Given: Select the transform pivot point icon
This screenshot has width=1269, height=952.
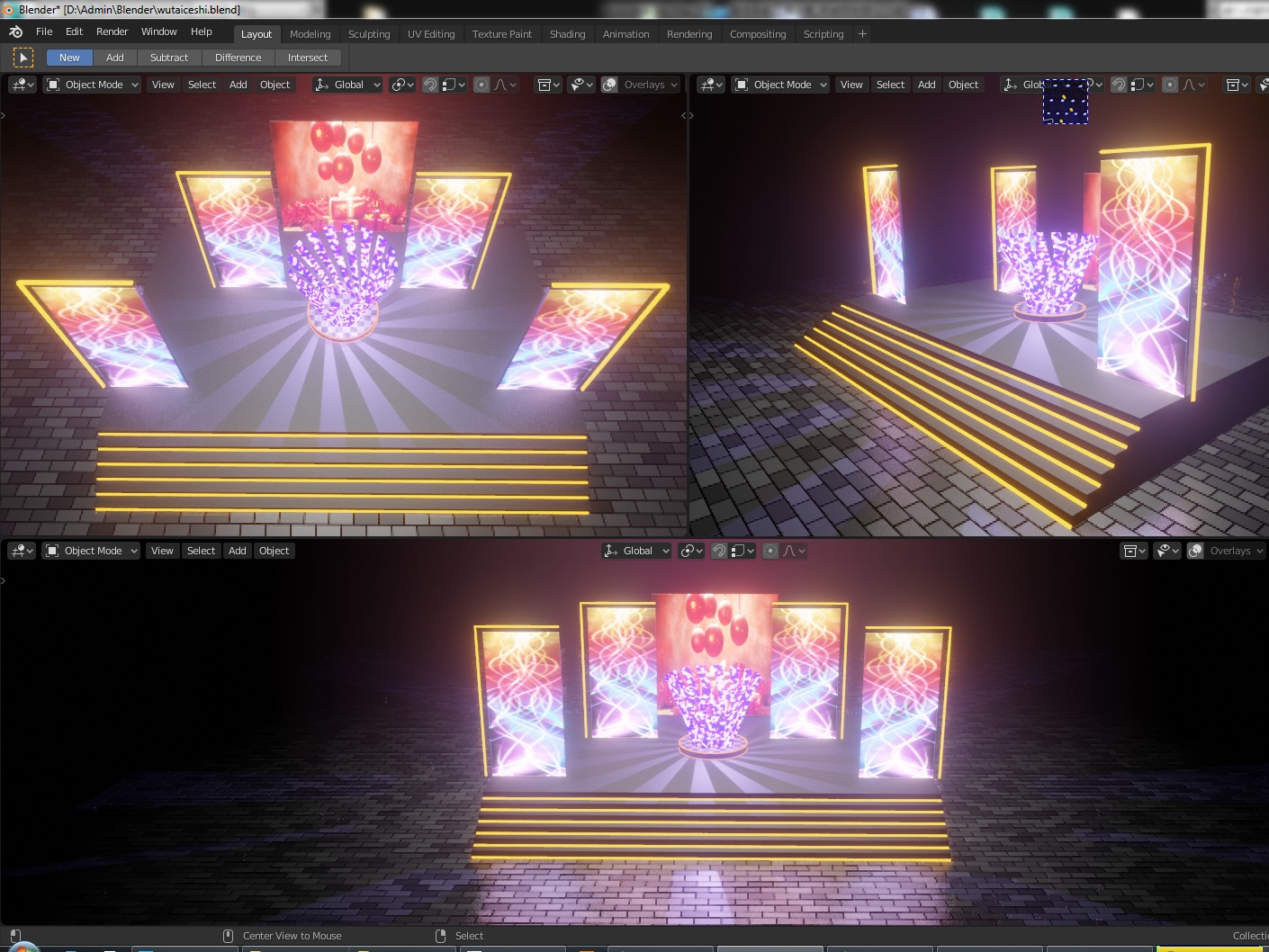Looking at the screenshot, I should tap(399, 84).
